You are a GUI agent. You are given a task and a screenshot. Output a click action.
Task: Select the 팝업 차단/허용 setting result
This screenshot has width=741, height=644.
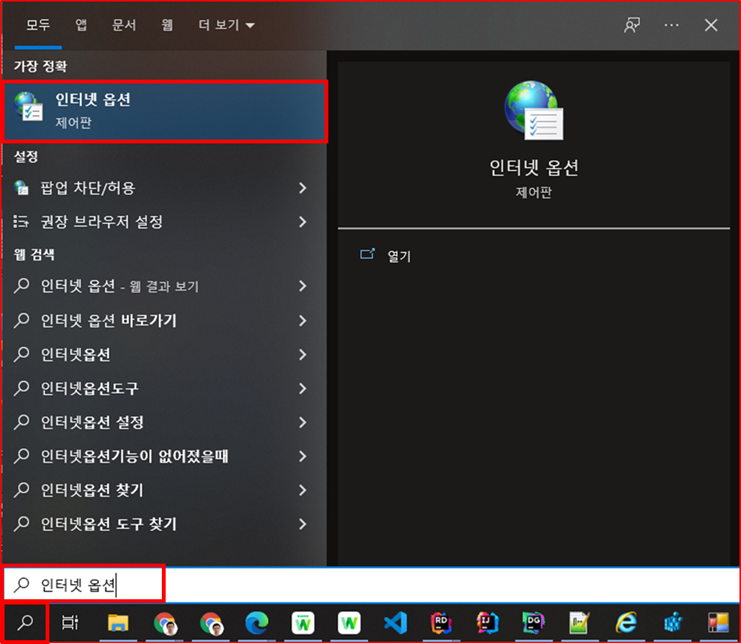coord(164,188)
